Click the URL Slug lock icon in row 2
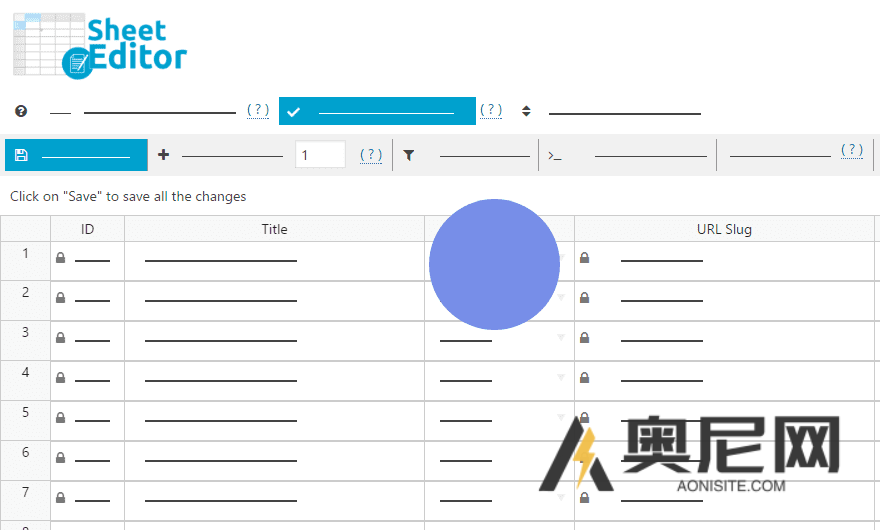 click(584, 298)
